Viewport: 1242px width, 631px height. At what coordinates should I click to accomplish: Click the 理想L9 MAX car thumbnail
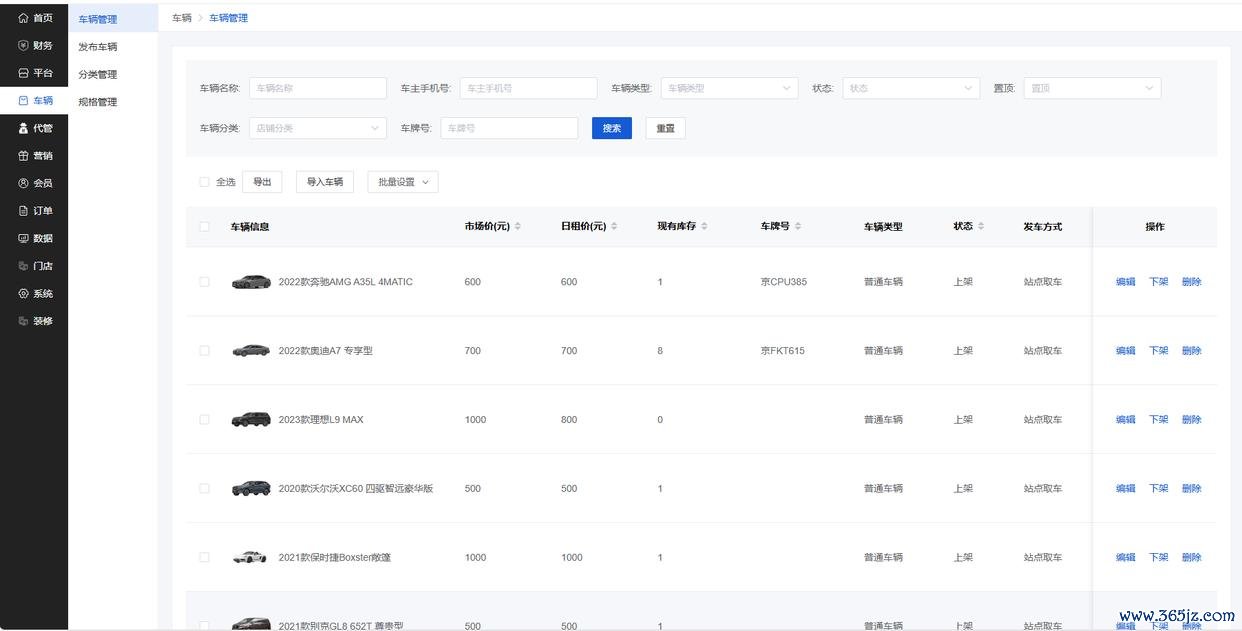point(251,420)
